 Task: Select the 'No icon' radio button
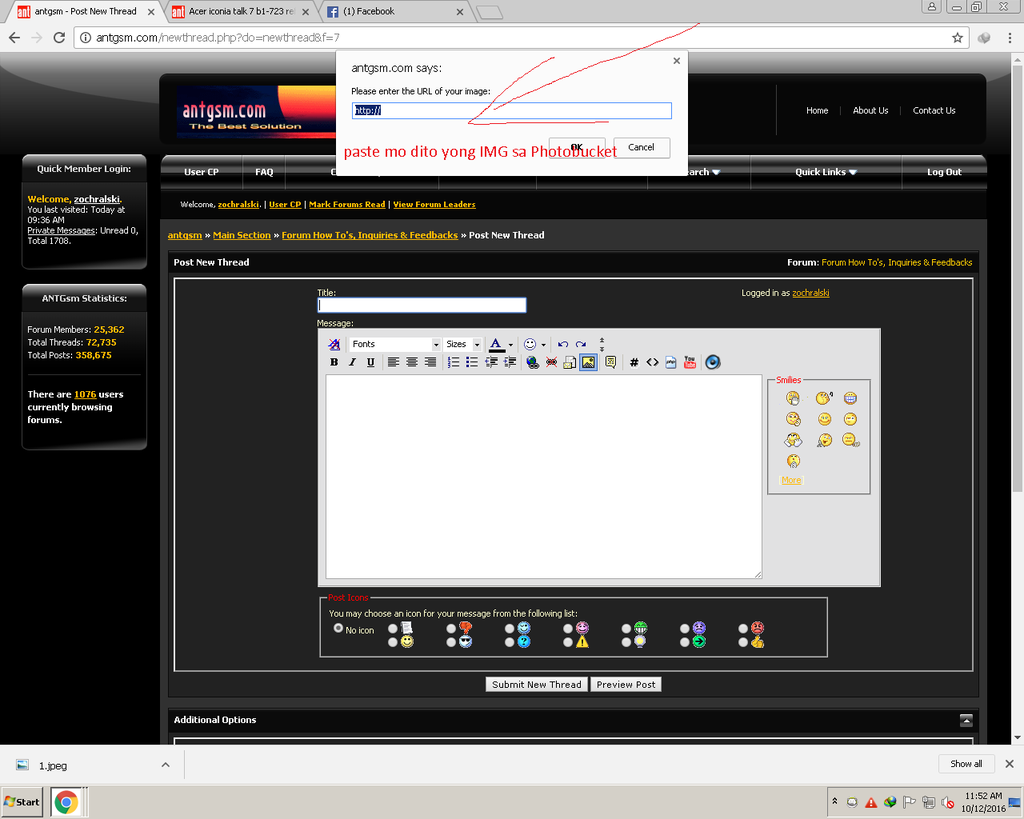tap(338, 629)
